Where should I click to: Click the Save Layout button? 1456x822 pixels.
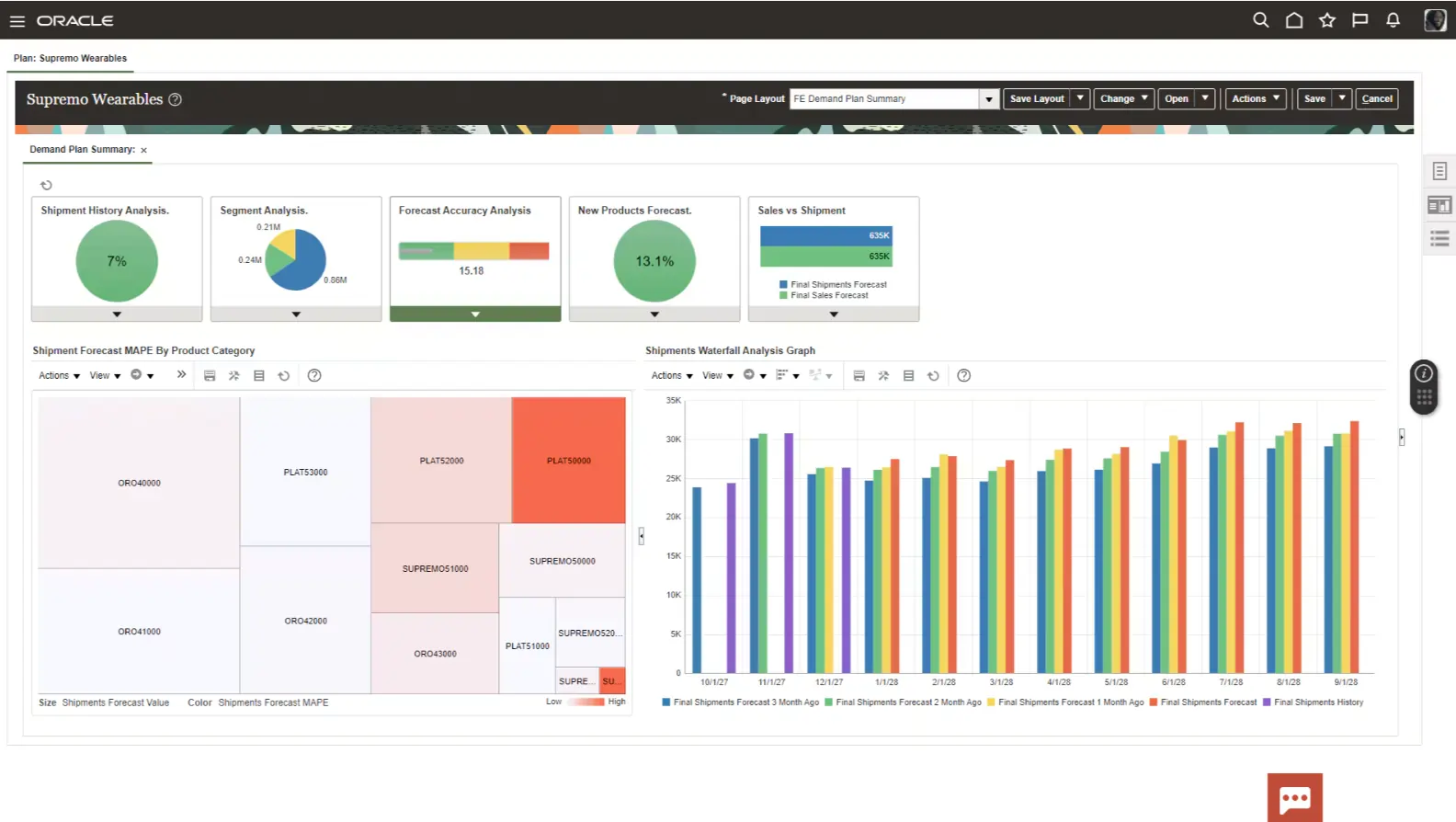click(x=1037, y=98)
